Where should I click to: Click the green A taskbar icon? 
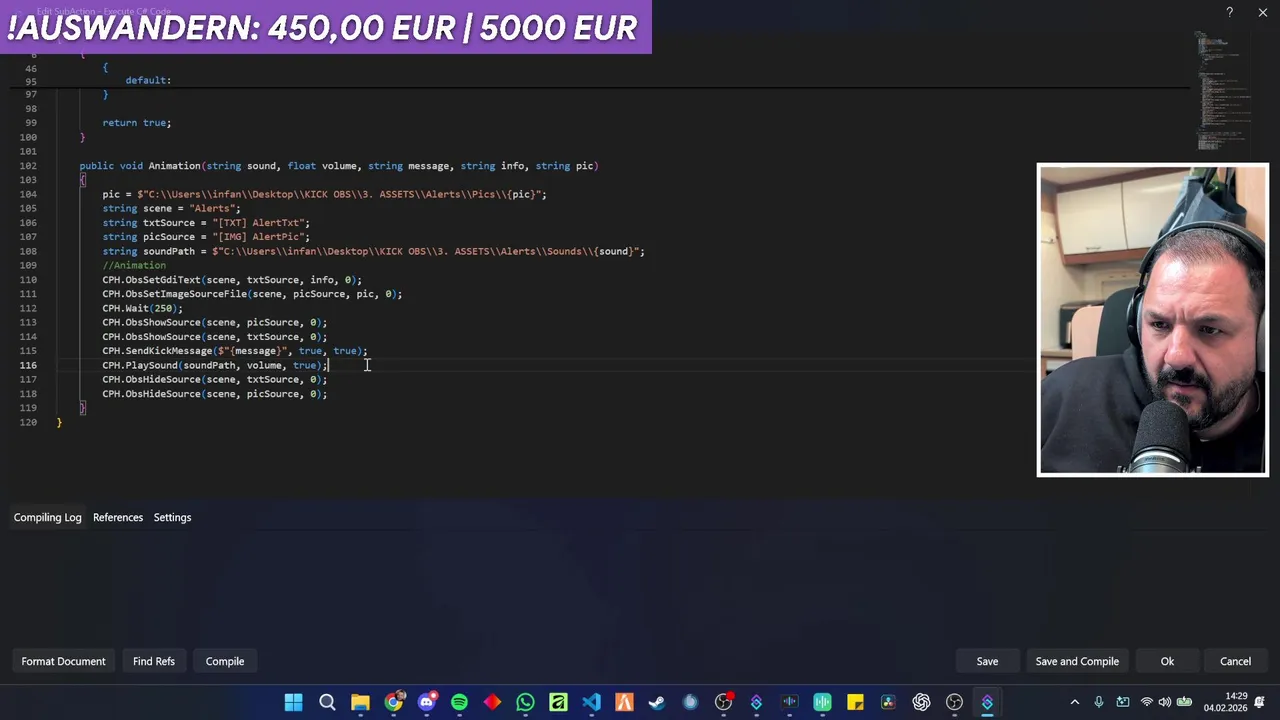558,702
